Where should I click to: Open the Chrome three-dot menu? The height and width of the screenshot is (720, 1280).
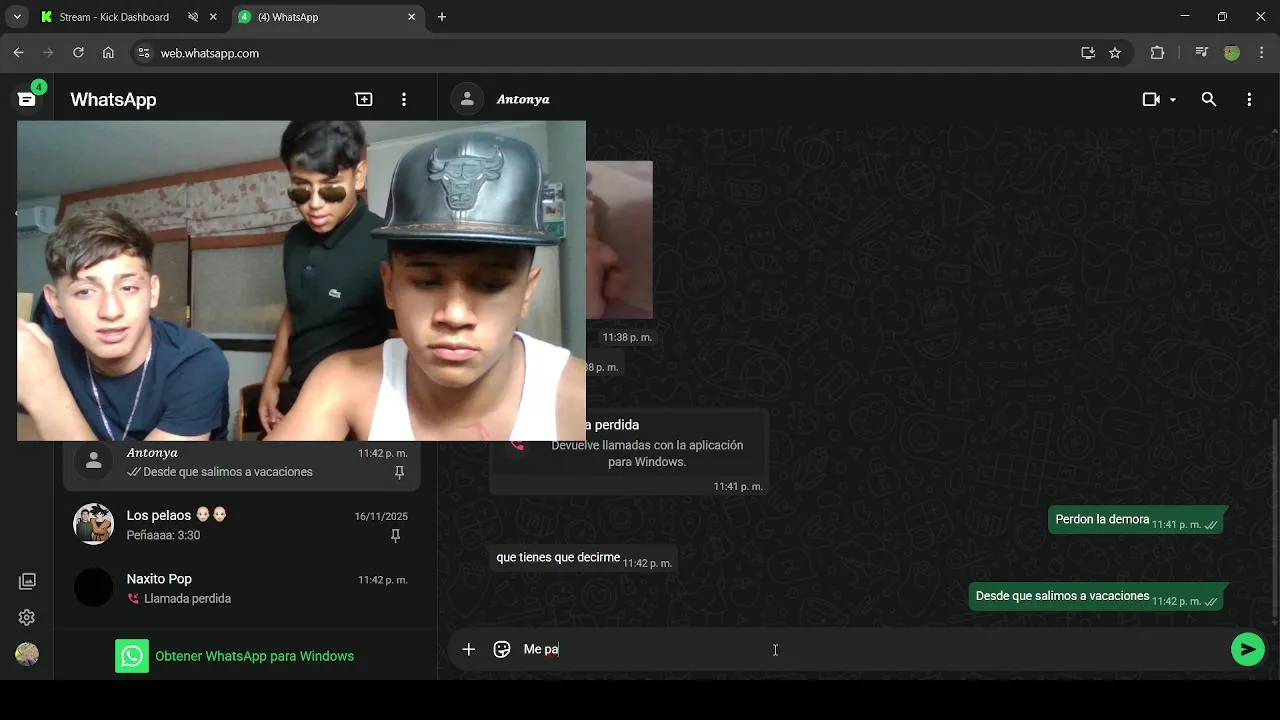click(1260, 53)
